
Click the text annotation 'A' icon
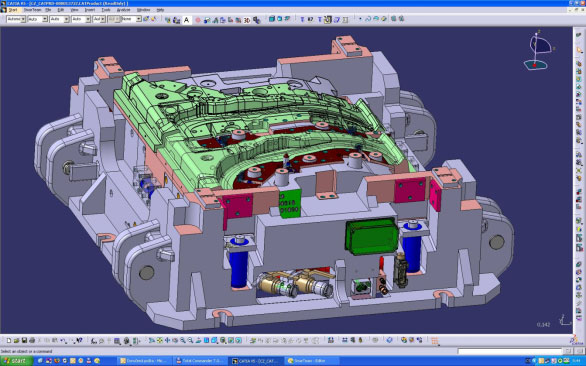pos(186,20)
